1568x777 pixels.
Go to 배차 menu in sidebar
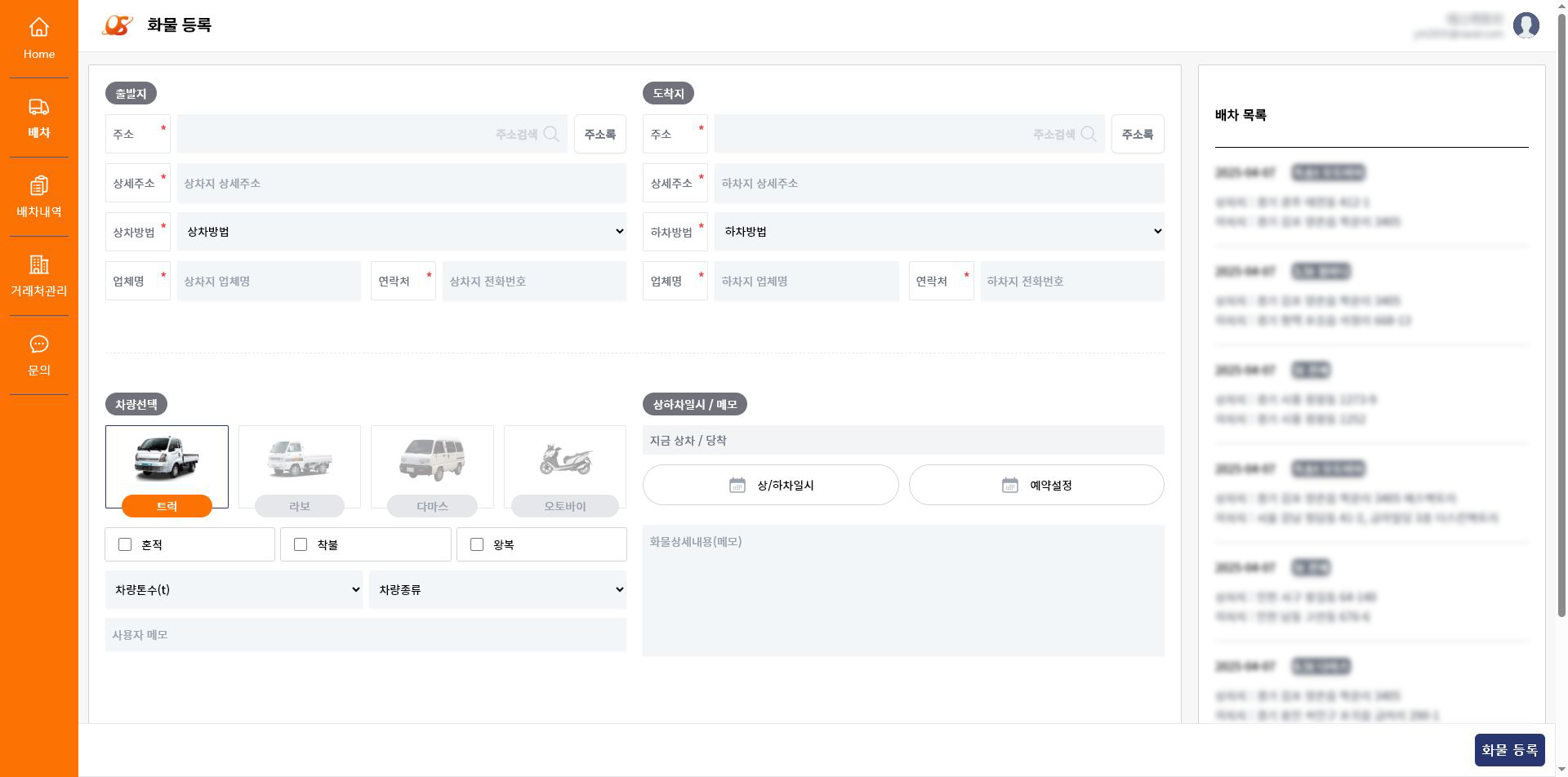38,118
